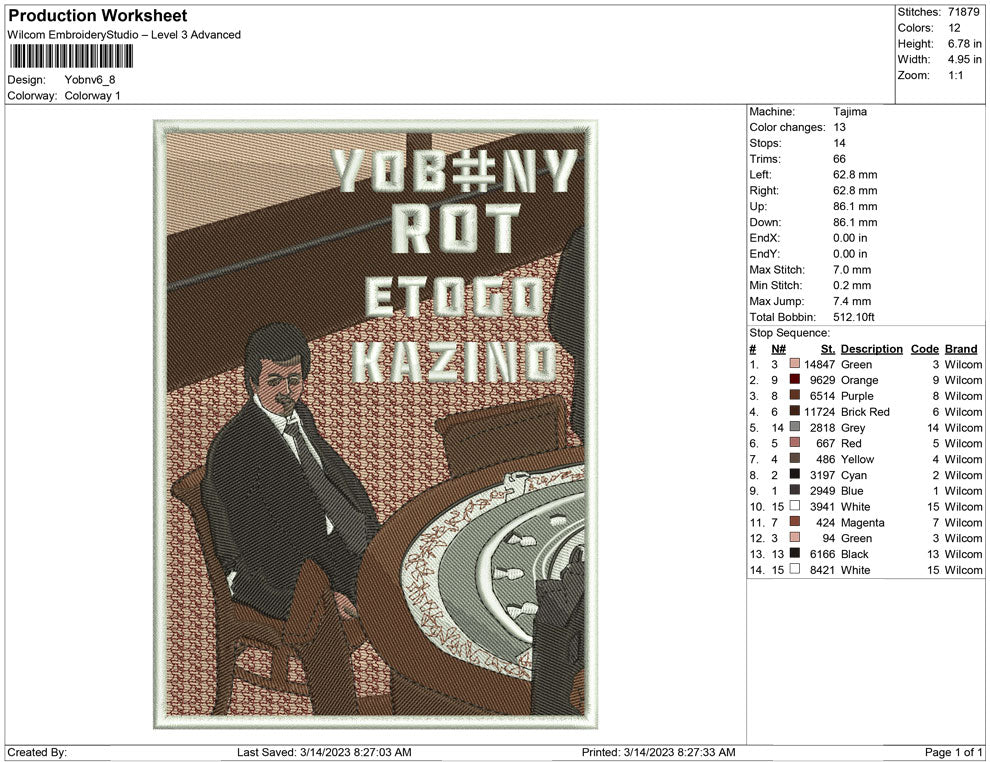
Task: Click the Max Jump value 7.4 mm
Action: point(852,301)
